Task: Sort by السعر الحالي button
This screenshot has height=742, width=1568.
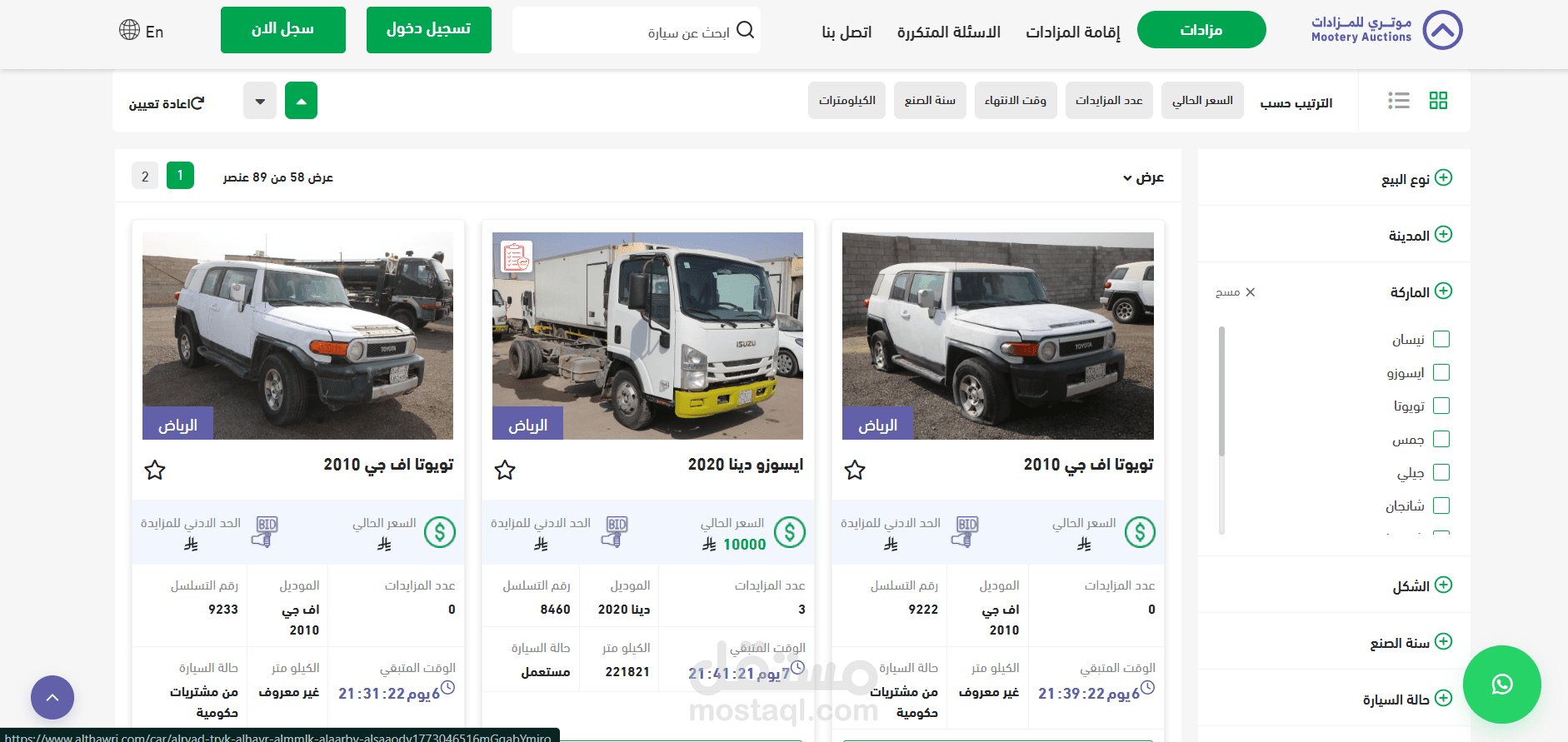Action: coord(1202,101)
